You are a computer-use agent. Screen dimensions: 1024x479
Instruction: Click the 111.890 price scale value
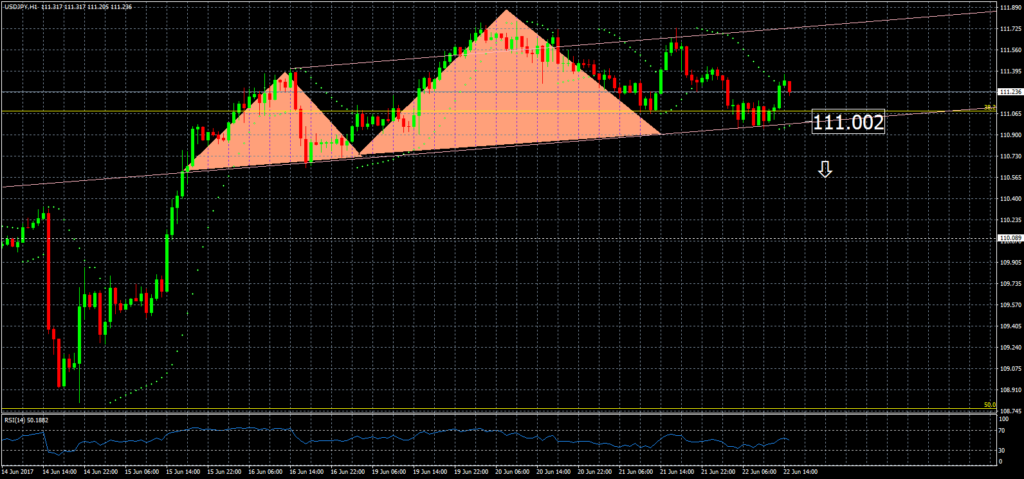click(1009, 9)
